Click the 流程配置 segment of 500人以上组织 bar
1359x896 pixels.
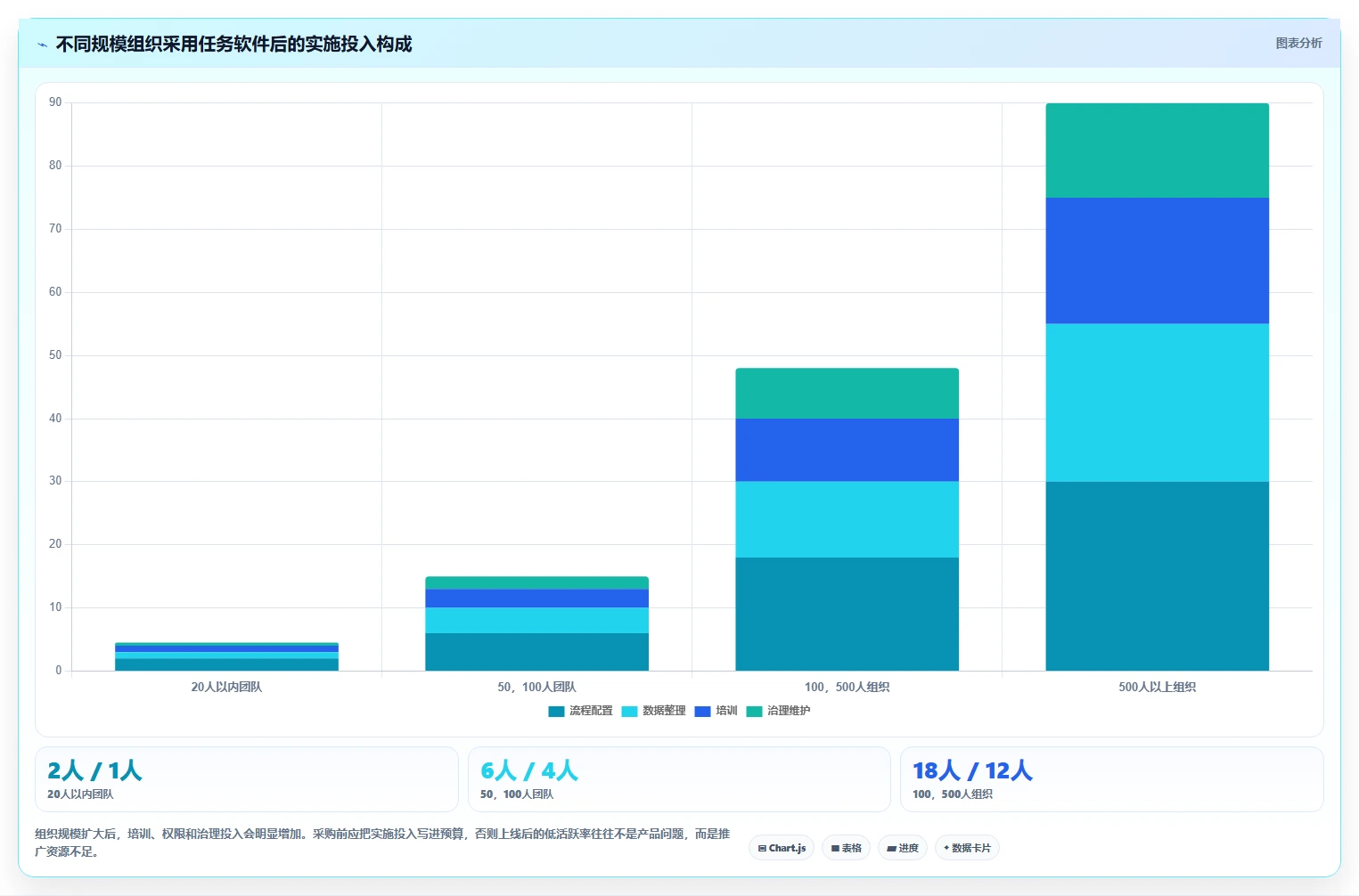pos(1157,576)
